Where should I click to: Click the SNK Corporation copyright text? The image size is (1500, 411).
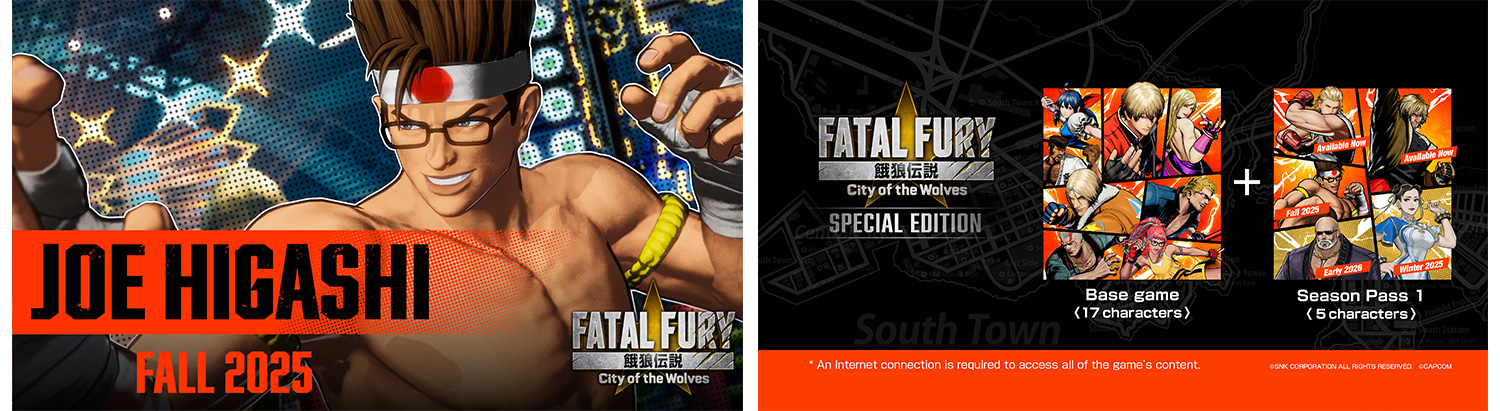(x=1341, y=367)
